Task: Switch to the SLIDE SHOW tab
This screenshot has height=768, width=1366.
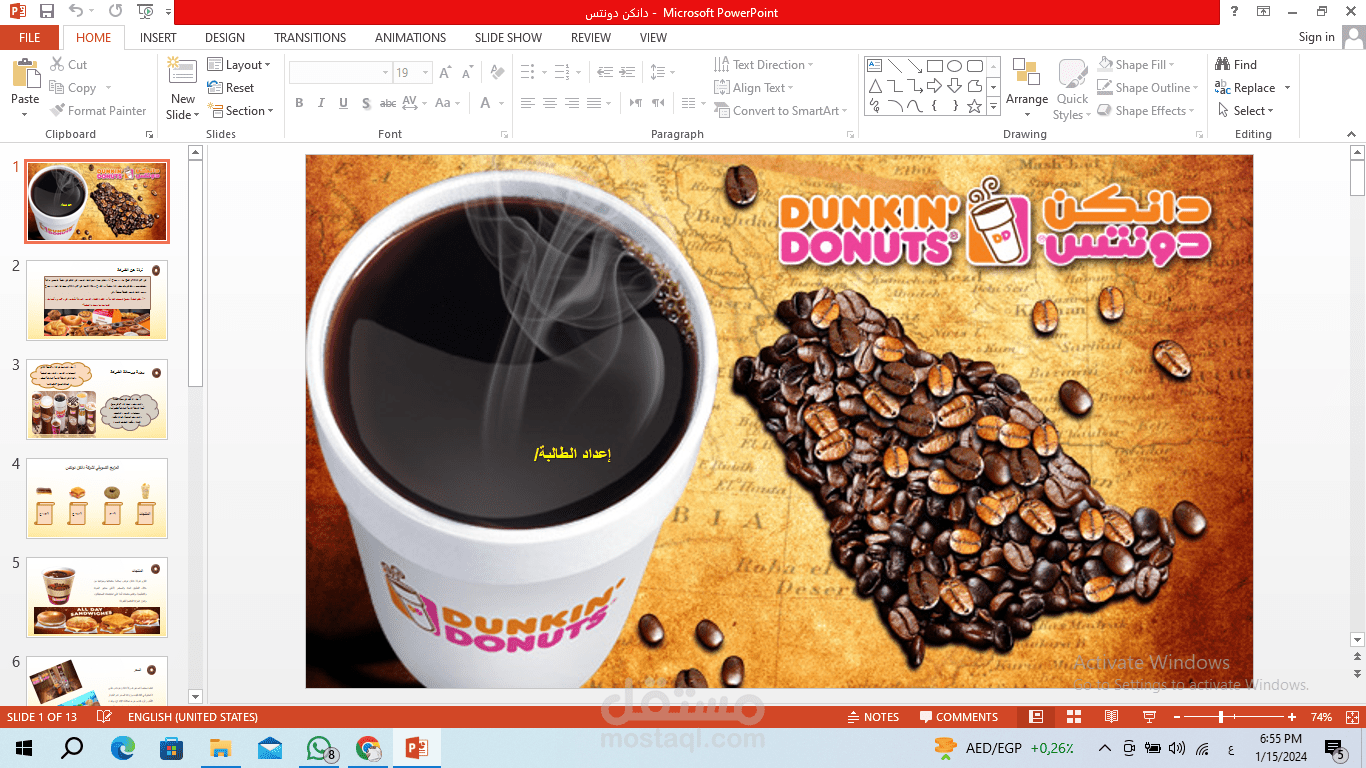Action: point(508,37)
